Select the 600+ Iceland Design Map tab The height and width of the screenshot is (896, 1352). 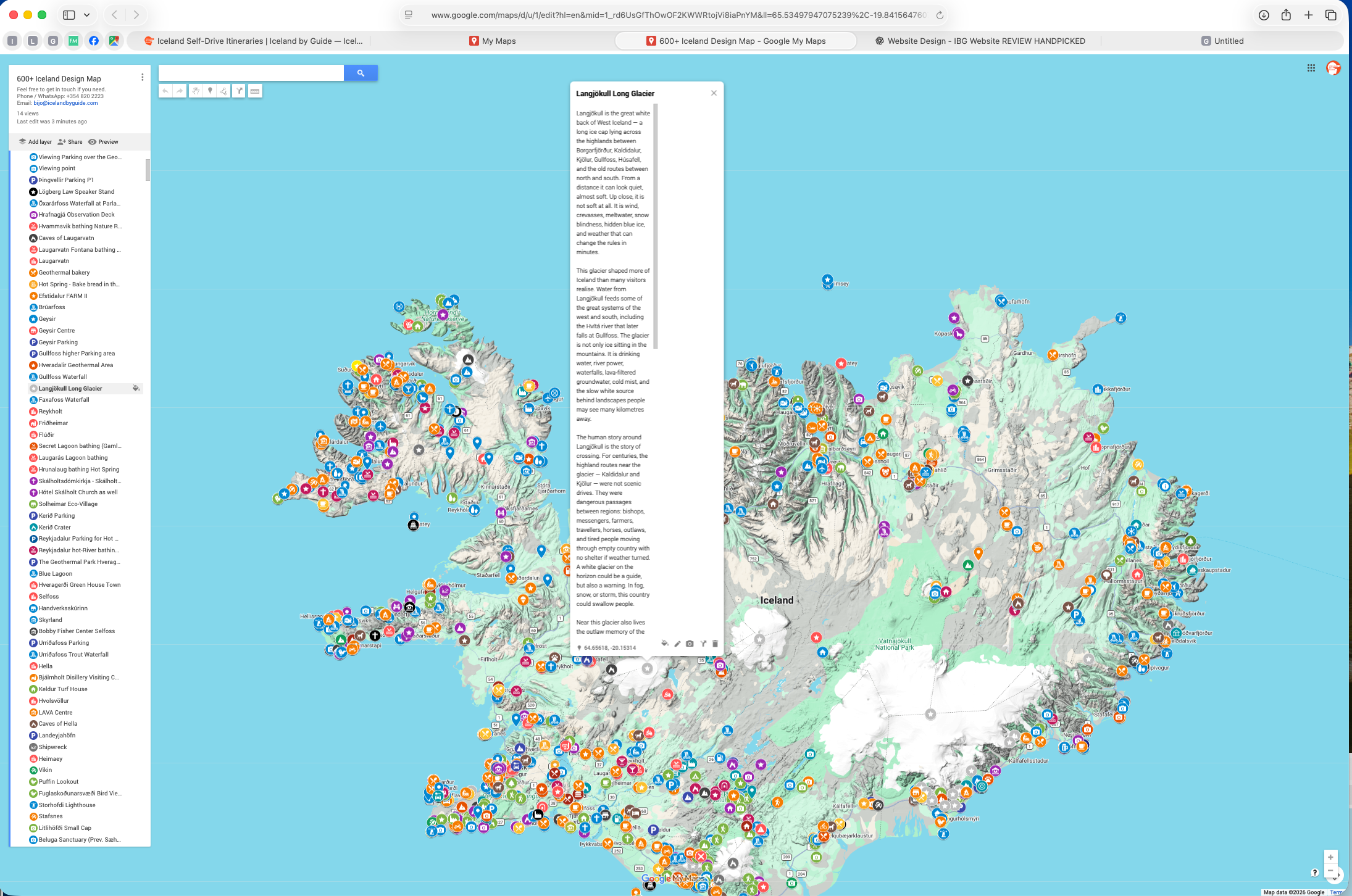click(x=736, y=41)
